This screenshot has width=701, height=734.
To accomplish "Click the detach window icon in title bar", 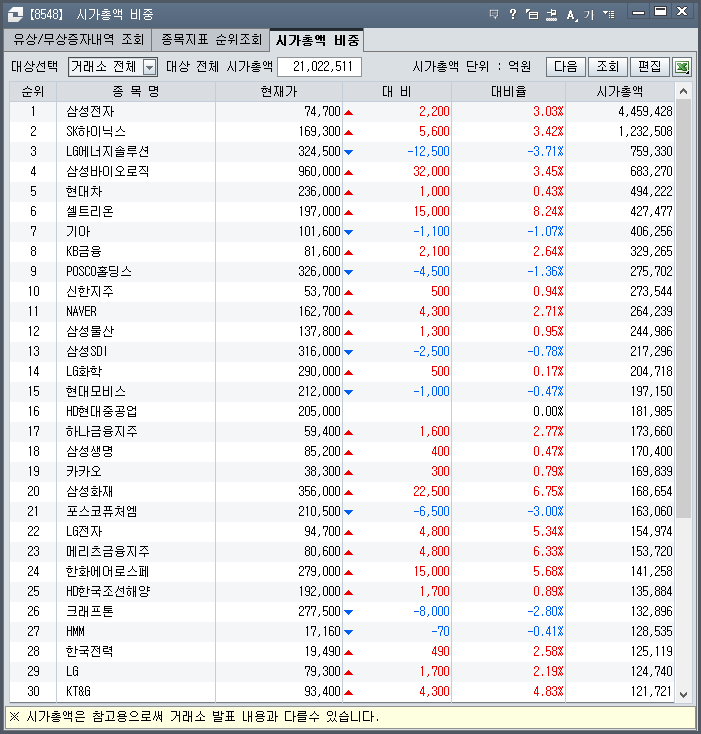I will (532, 14).
